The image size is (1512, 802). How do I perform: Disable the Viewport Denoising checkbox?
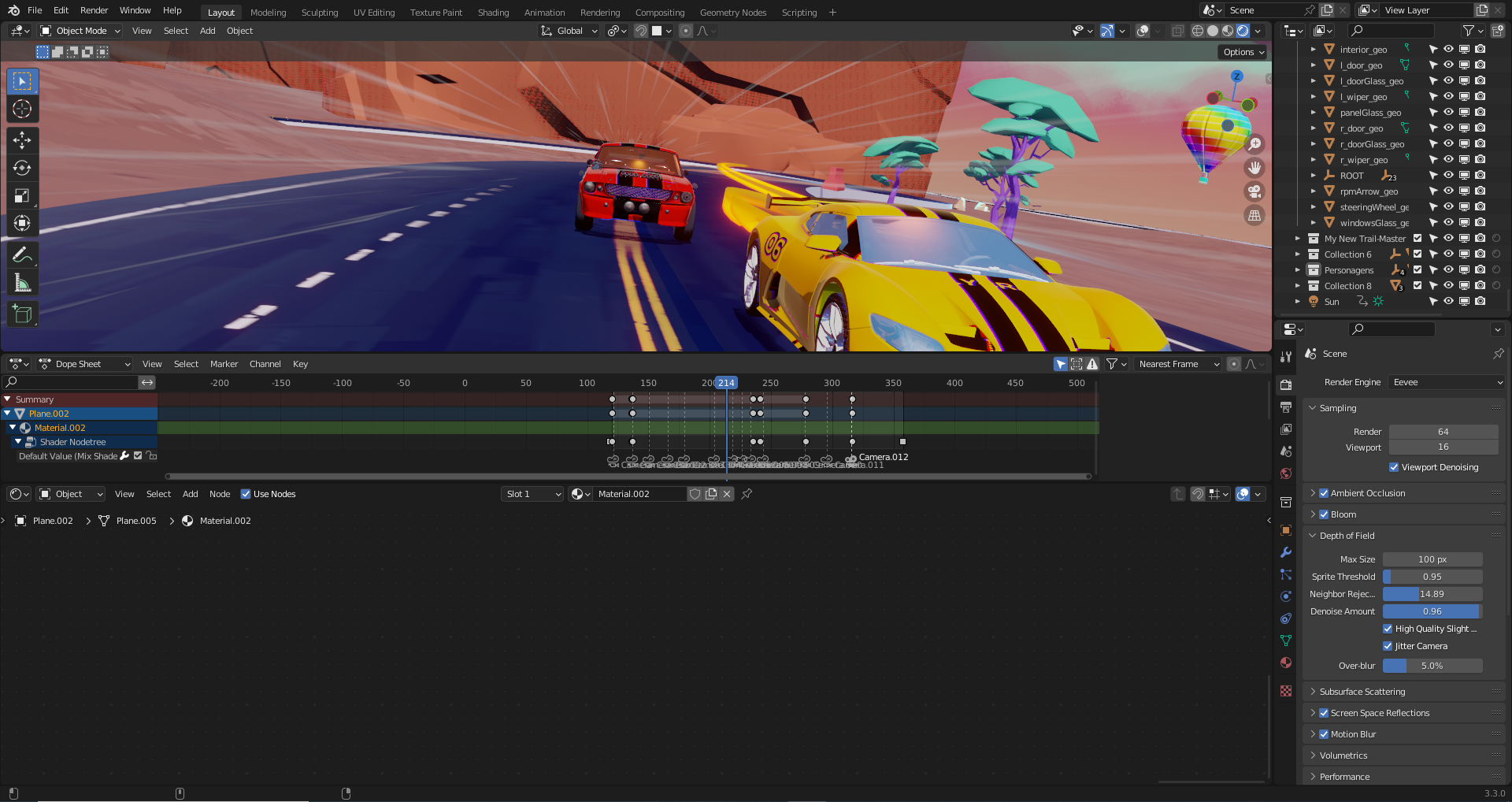coord(1394,467)
